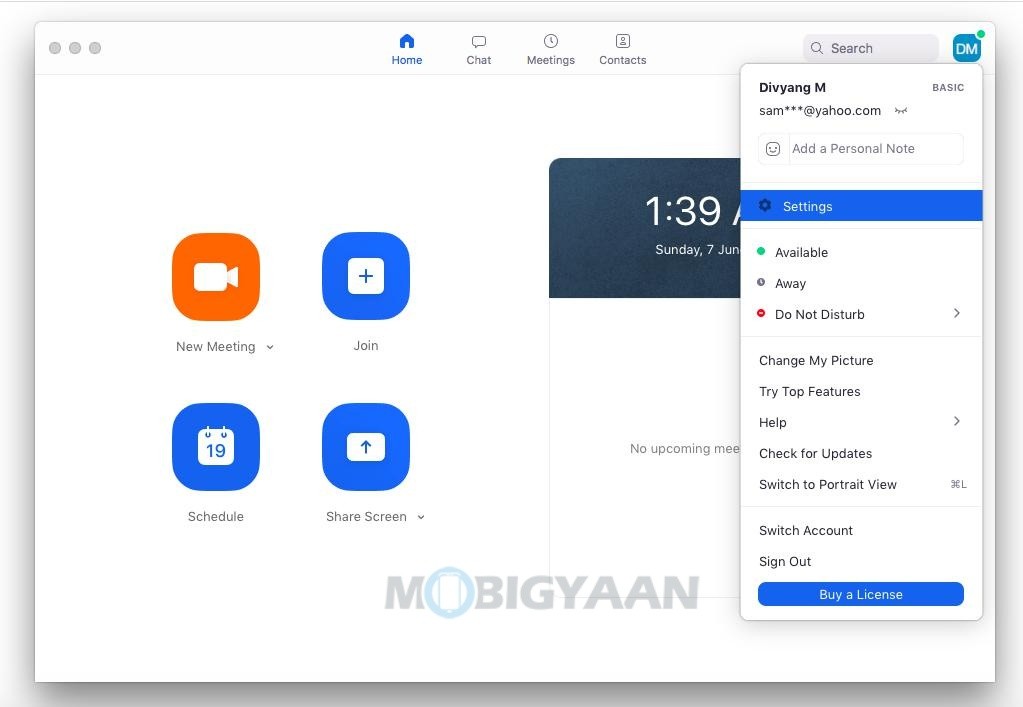Click Sign Out in the profile menu
The width and height of the screenshot is (1023, 707).
(785, 562)
